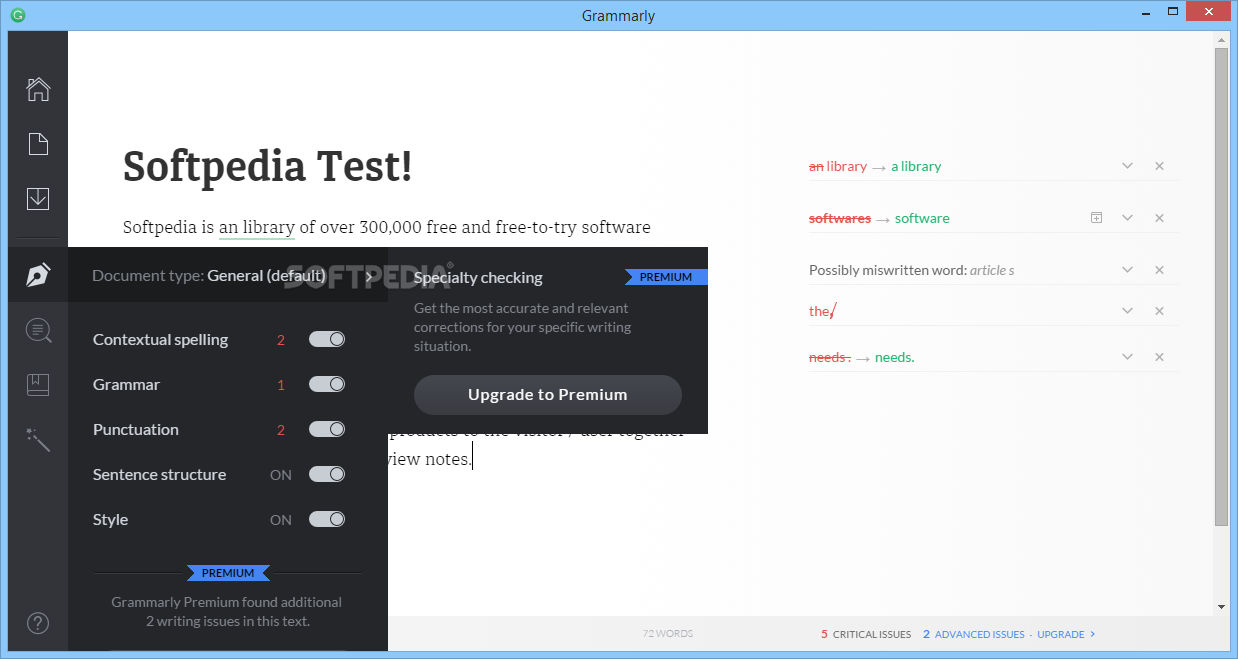Open the plagiarism magnifier icon
Viewport: 1238px width, 659px height.
click(x=38, y=329)
